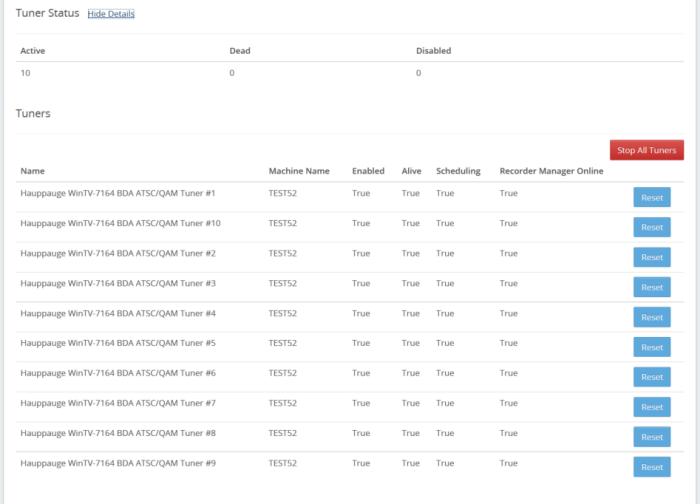This screenshot has height=504, width=700.
Task: Reset Tuner #10
Action: (652, 227)
